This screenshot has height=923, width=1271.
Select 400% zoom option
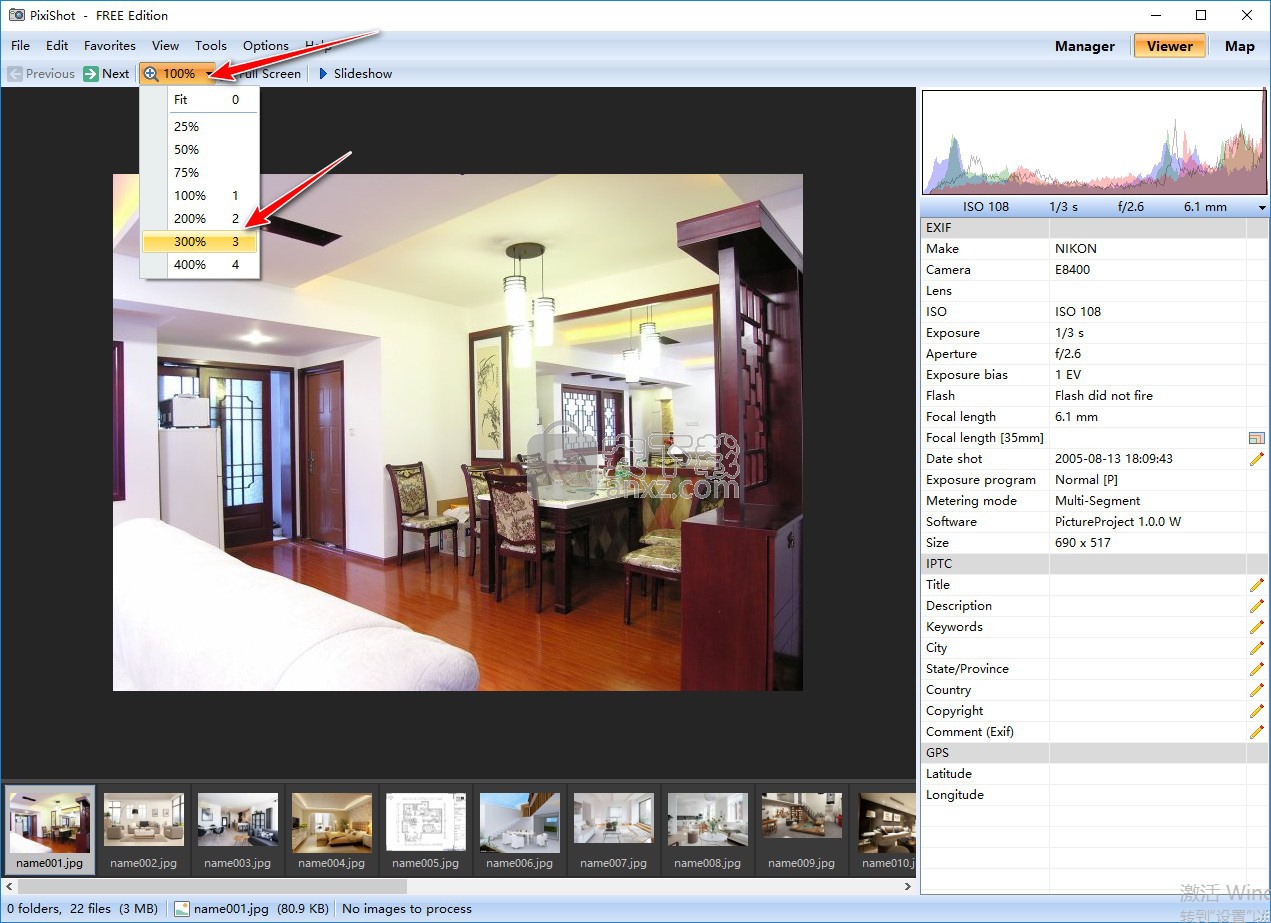point(200,264)
